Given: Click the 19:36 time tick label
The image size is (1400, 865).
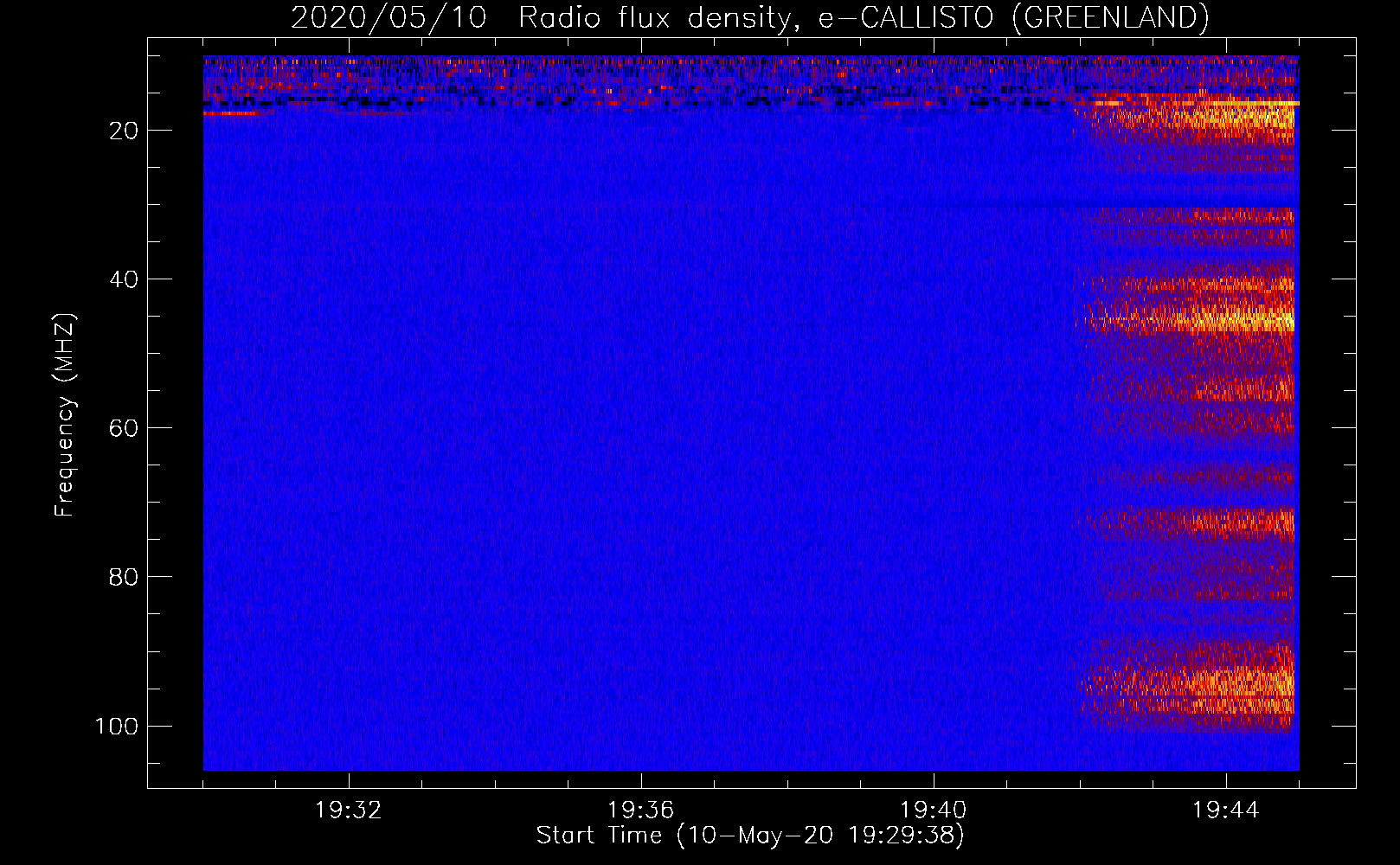Looking at the screenshot, I should point(640,811).
